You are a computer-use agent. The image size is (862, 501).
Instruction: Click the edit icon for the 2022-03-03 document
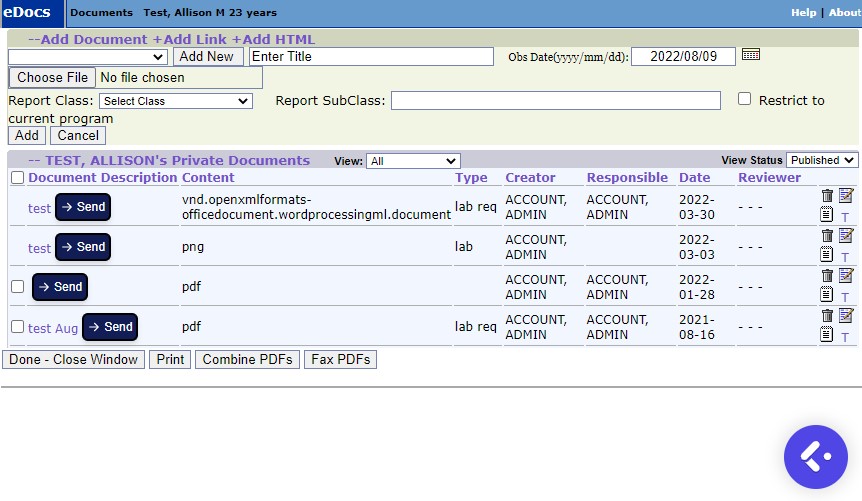[846, 235]
